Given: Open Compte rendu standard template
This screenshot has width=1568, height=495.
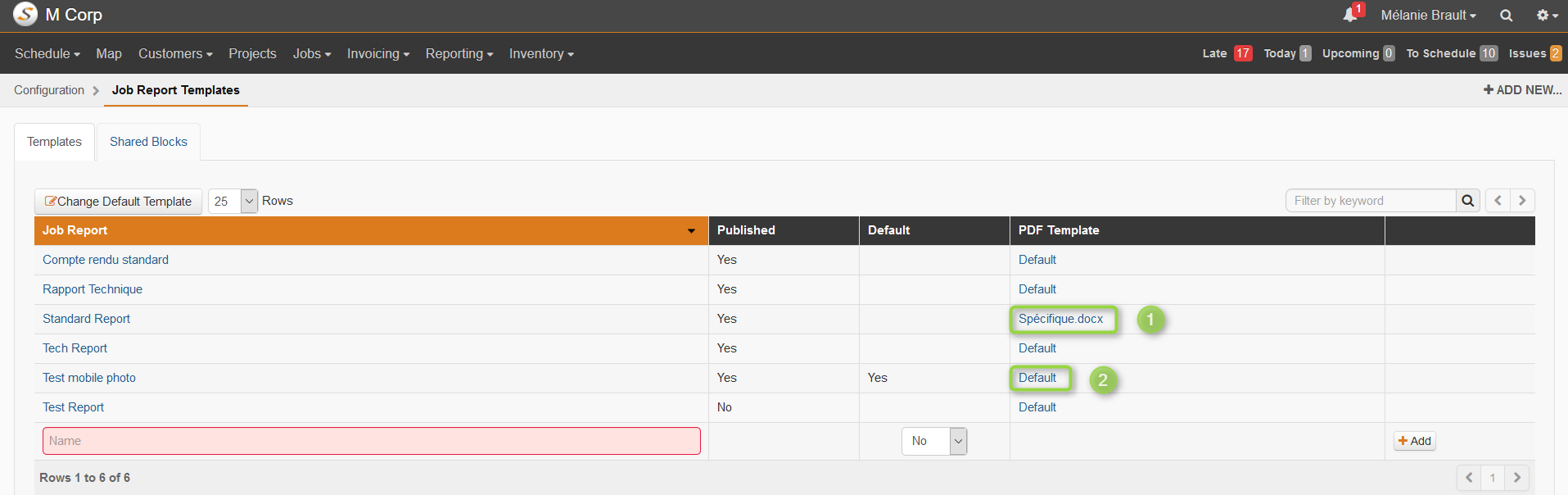Looking at the screenshot, I should pyautogui.click(x=106, y=260).
